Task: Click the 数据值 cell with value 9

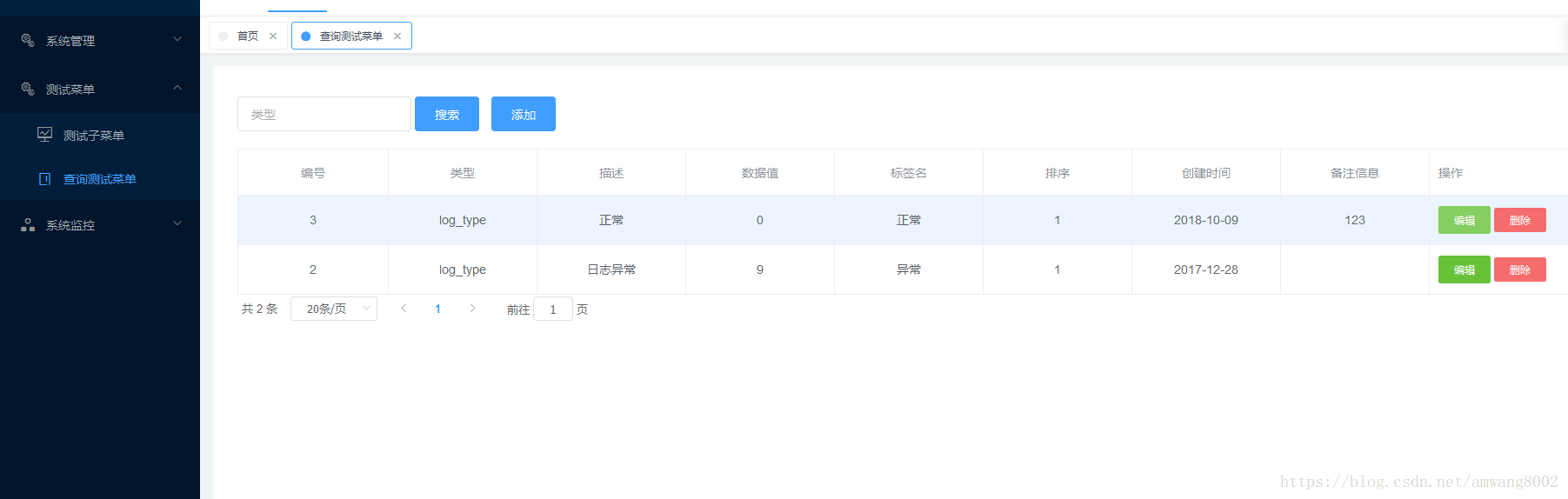Action: coord(760,269)
